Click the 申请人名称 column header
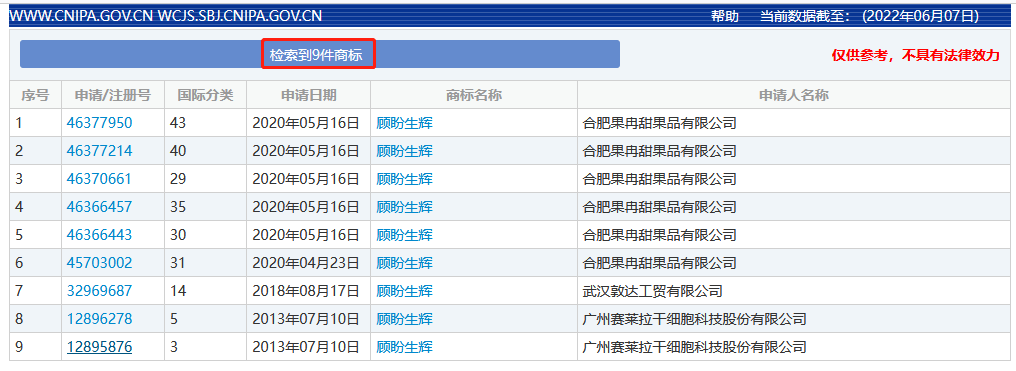The image size is (1016, 371). (794, 95)
